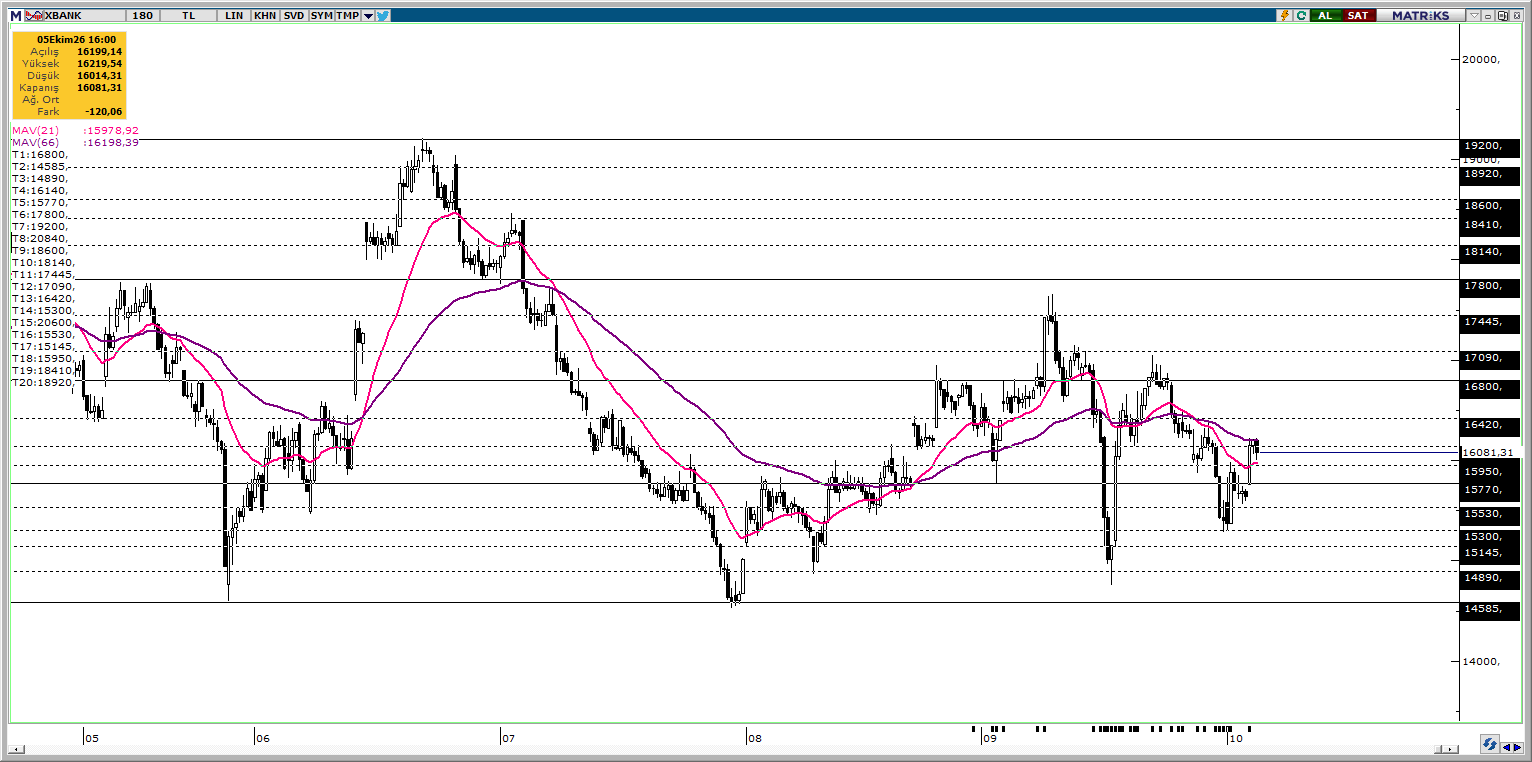Toggle the KHN button
Image resolution: width=1532 pixels, height=762 pixels.
tap(265, 15)
